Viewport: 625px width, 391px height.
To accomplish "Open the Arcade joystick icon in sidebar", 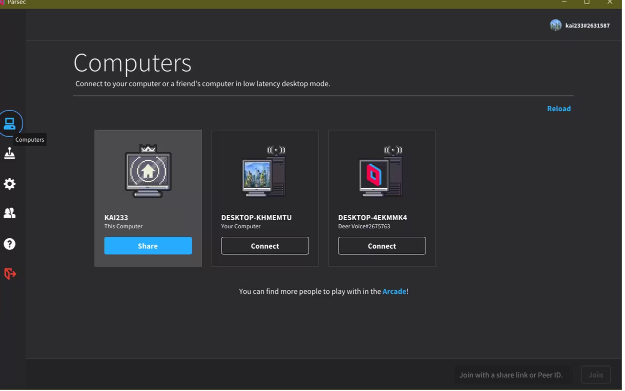I will [10, 153].
